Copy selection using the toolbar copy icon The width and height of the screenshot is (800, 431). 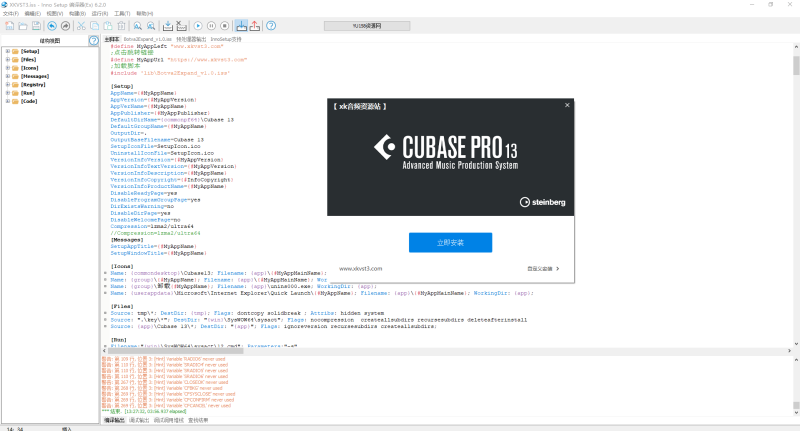pyautogui.click(x=94, y=26)
